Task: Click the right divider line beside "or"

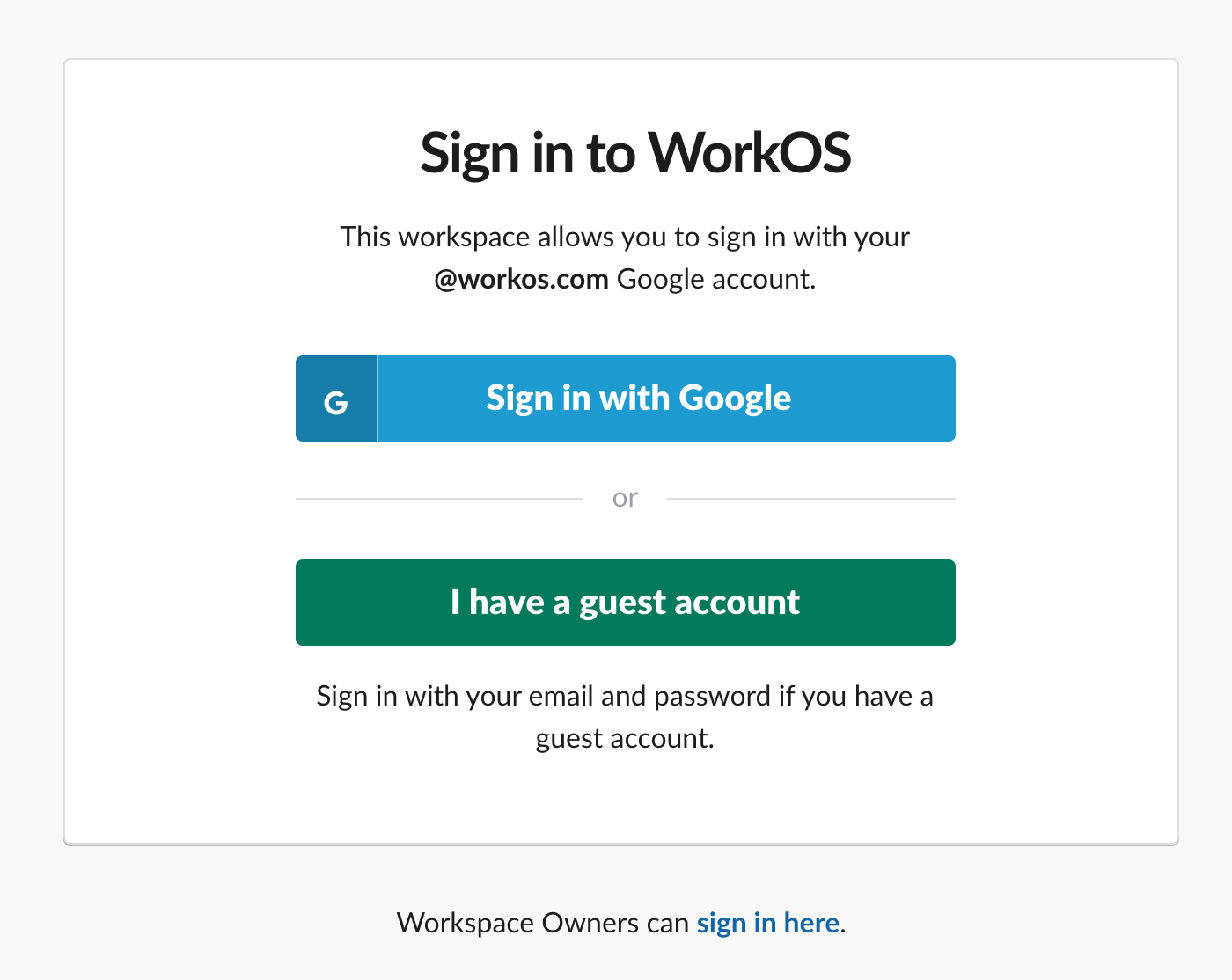Action: (811, 498)
